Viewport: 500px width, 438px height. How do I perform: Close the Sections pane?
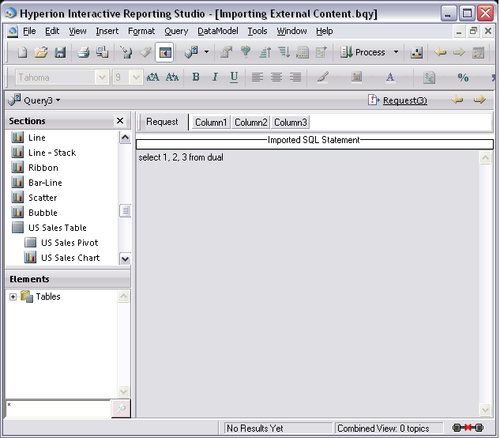120,121
